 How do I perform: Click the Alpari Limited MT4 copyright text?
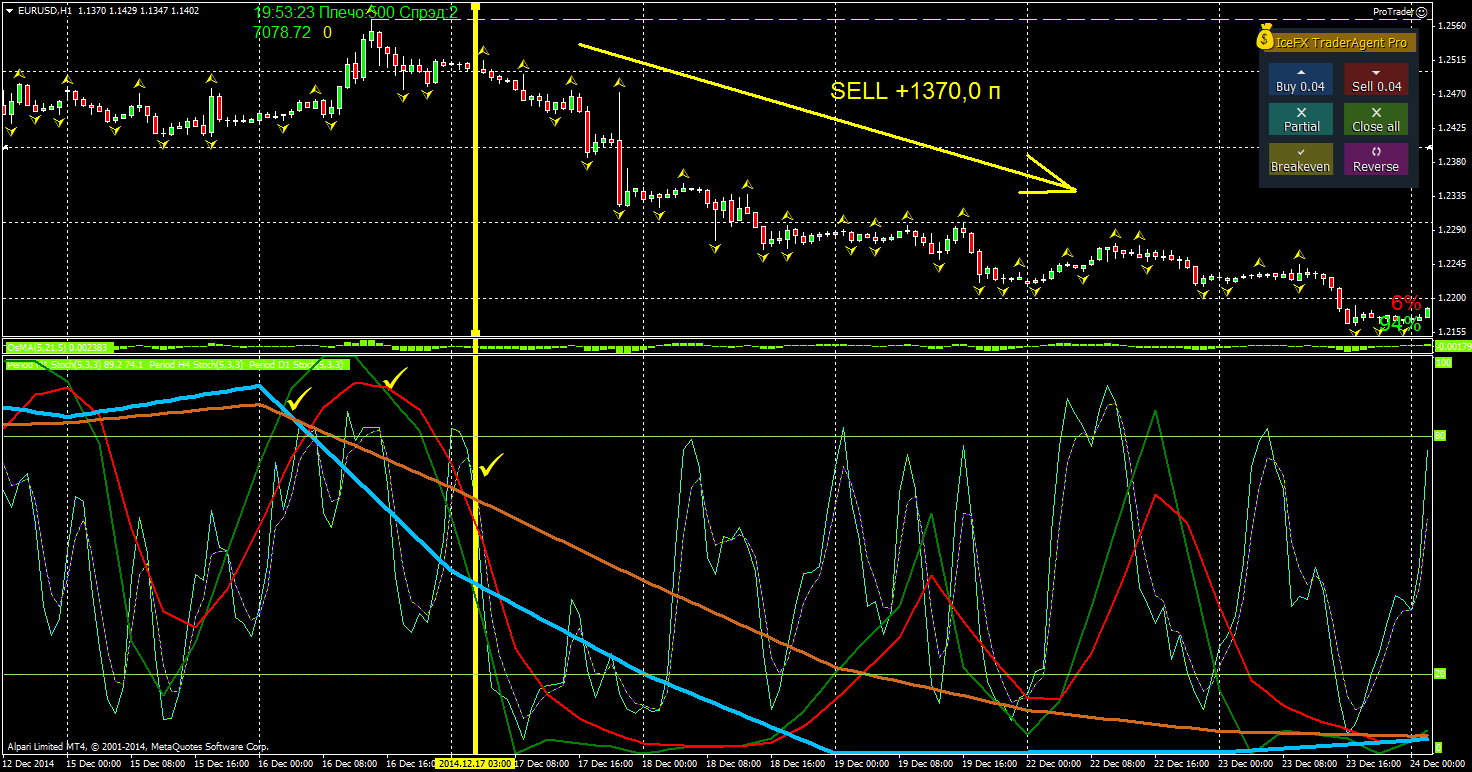tap(138, 746)
